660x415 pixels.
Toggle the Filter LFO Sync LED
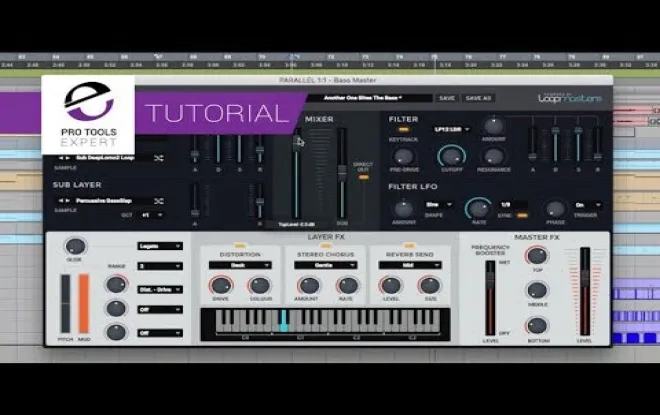[x=522, y=215]
